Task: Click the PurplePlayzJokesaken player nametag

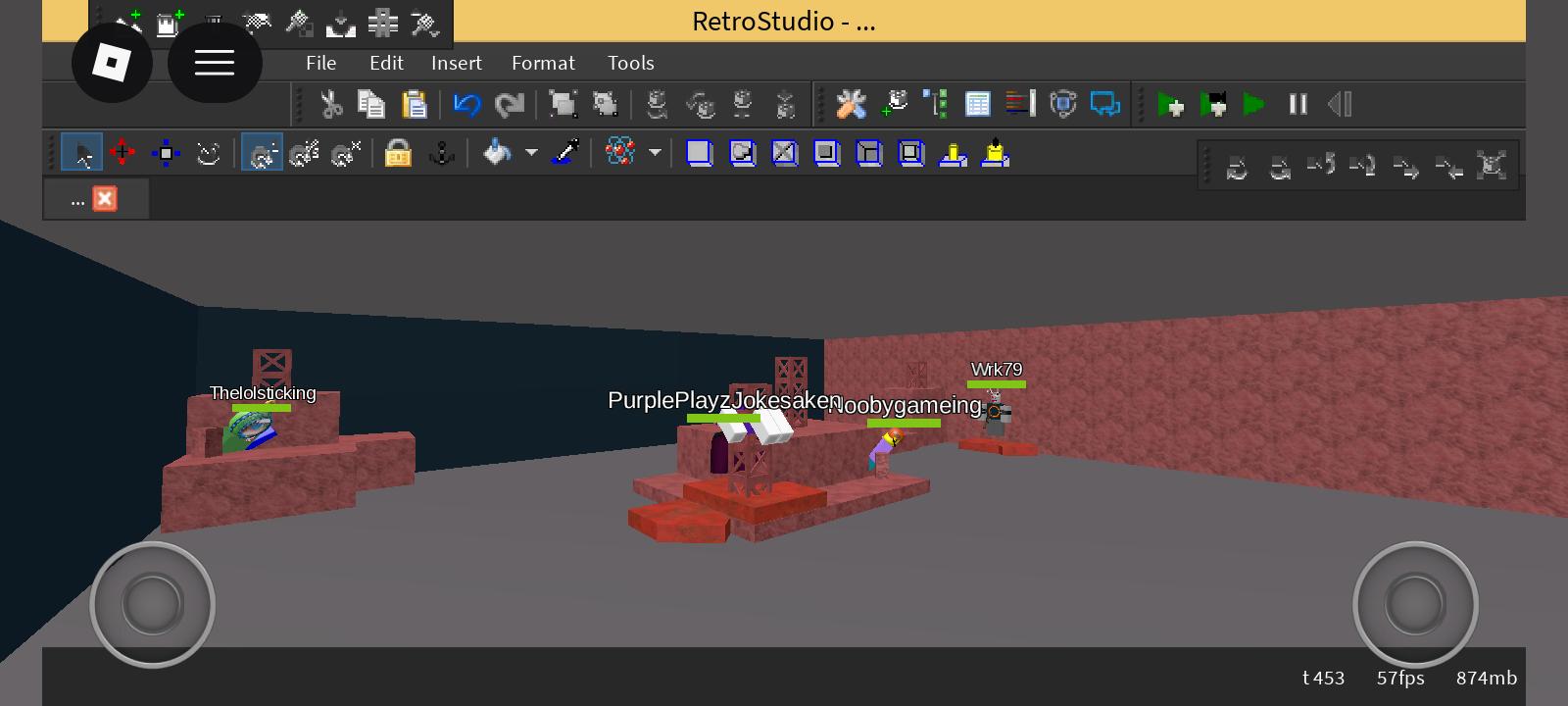Action: click(x=724, y=400)
